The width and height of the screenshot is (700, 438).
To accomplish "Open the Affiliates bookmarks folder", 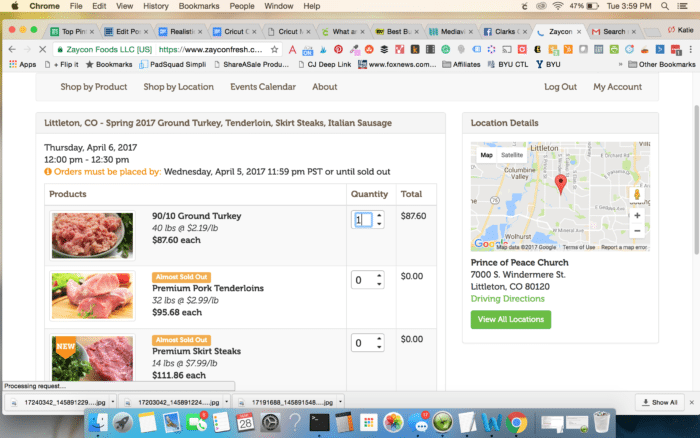I will tap(461, 64).
